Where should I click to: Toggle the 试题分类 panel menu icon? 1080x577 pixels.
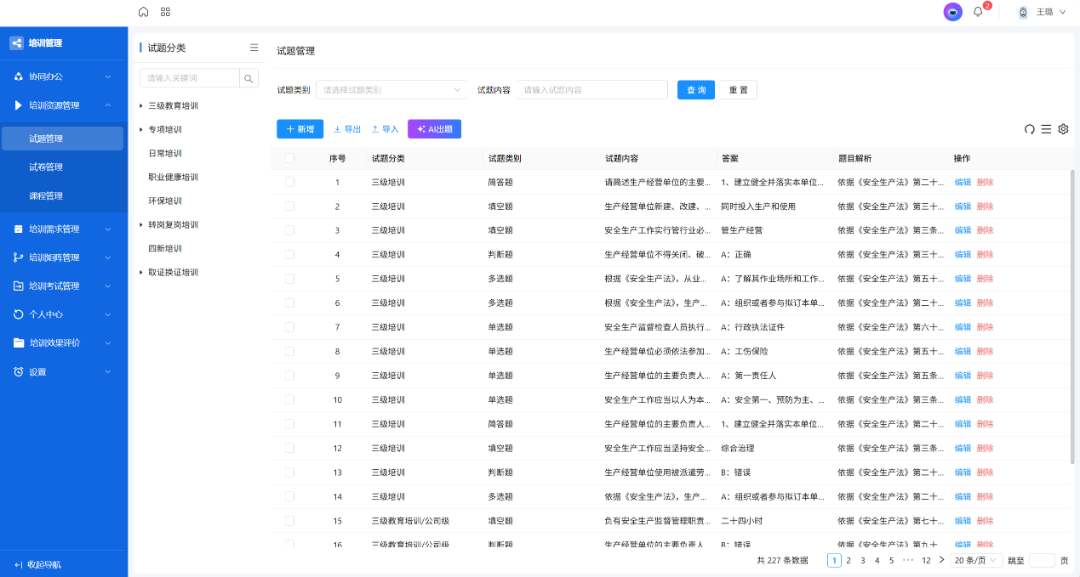(254, 48)
